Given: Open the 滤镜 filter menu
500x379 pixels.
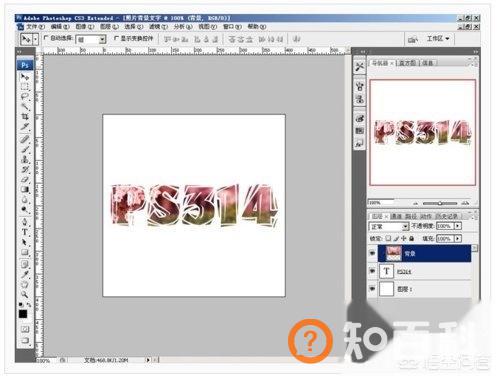Looking at the screenshot, I should pos(158,27).
